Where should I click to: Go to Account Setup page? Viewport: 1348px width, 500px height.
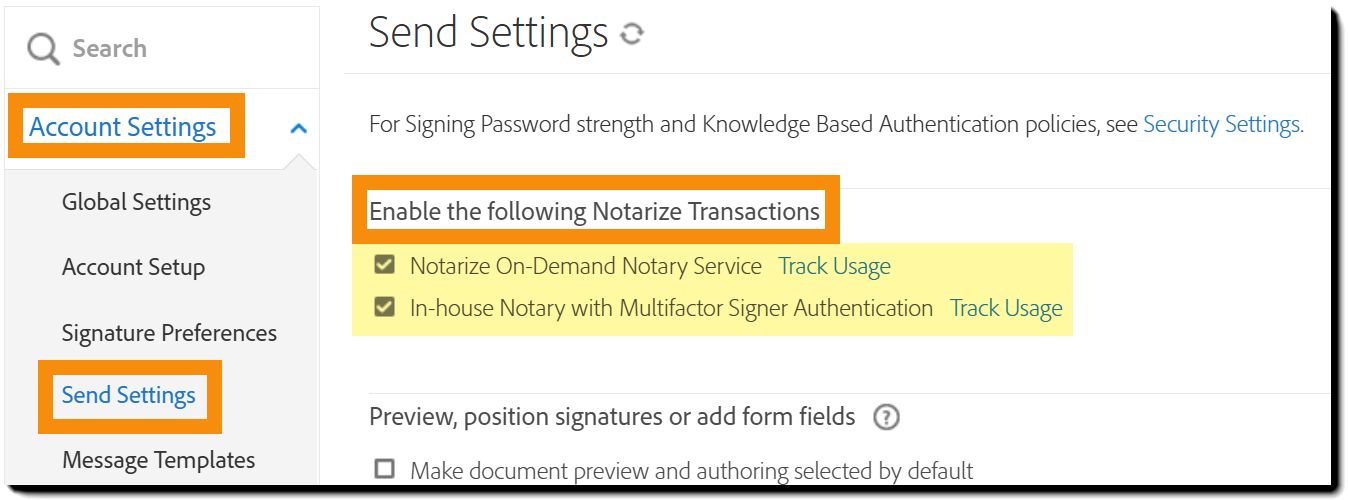[x=133, y=267]
